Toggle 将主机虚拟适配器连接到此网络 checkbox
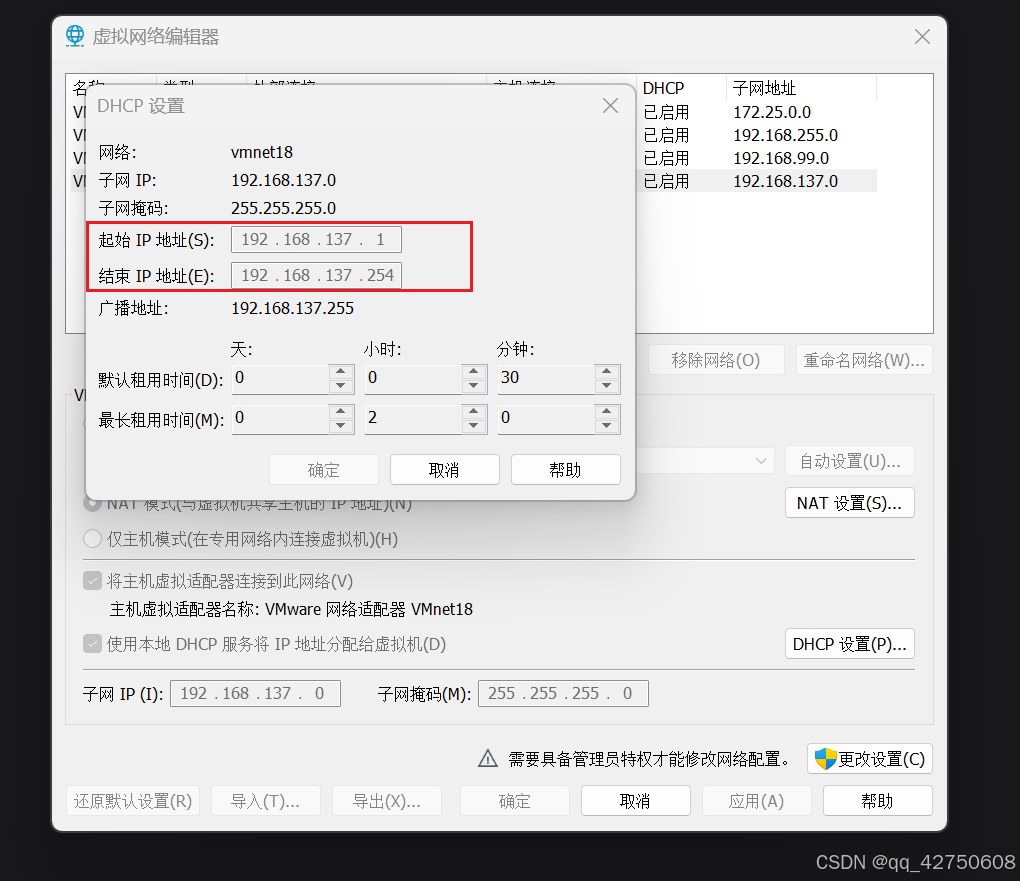Screen dimensions: 1020x881 point(92,581)
